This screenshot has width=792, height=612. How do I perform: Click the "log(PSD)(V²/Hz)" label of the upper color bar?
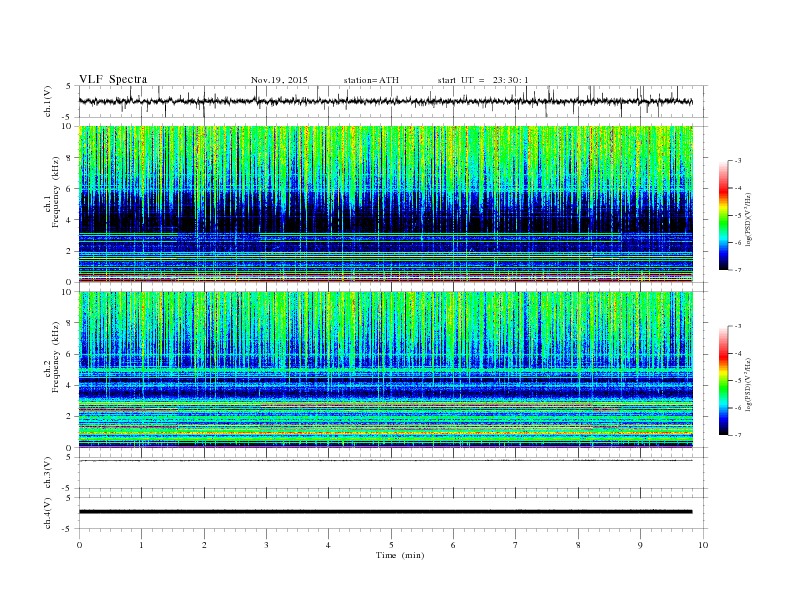pos(749,218)
